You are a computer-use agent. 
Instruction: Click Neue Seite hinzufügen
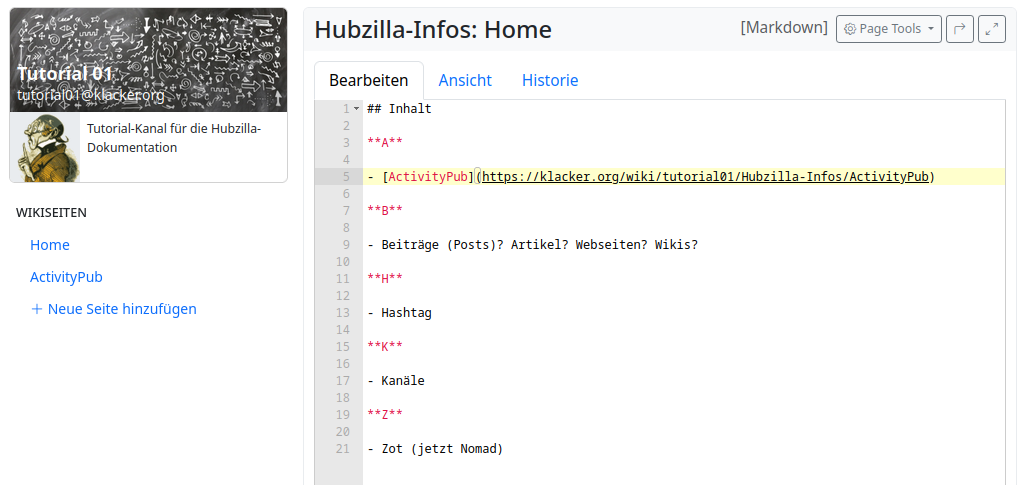[x=122, y=309]
